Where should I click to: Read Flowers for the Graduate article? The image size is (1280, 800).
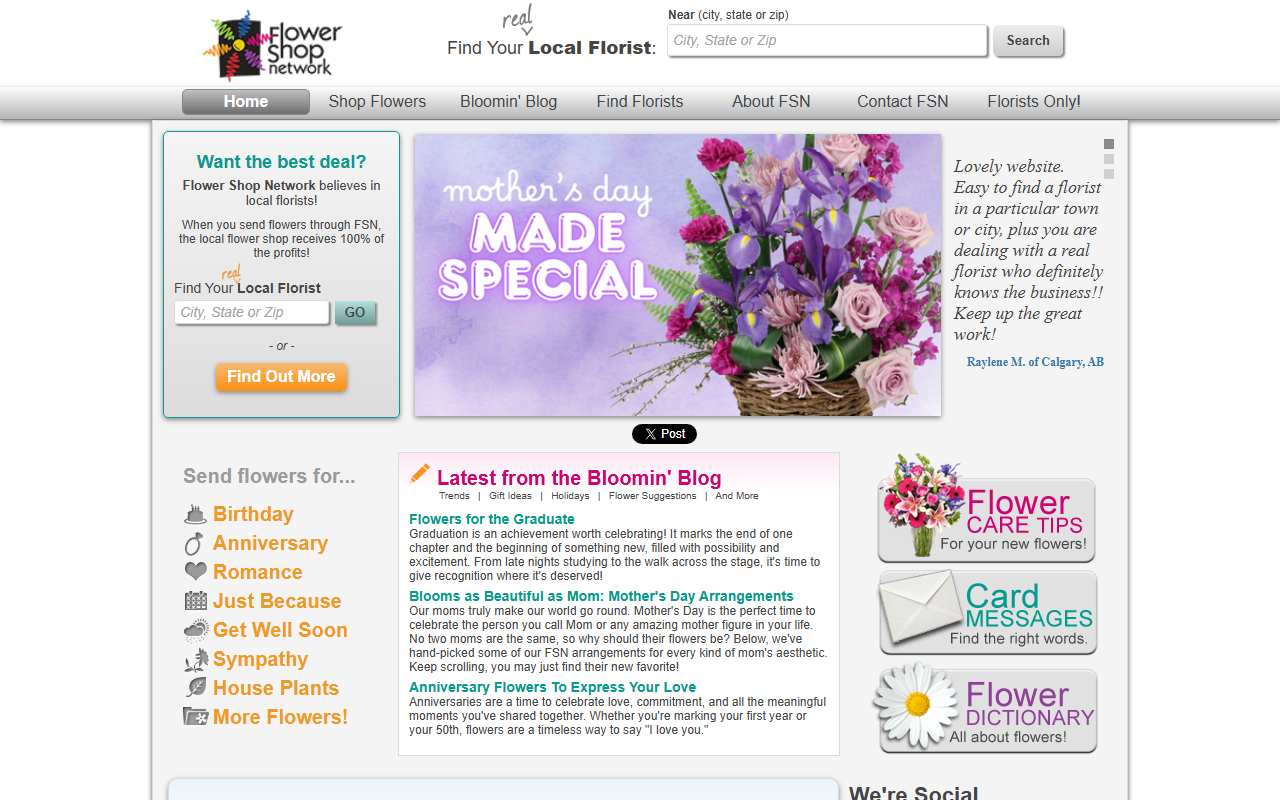click(492, 519)
